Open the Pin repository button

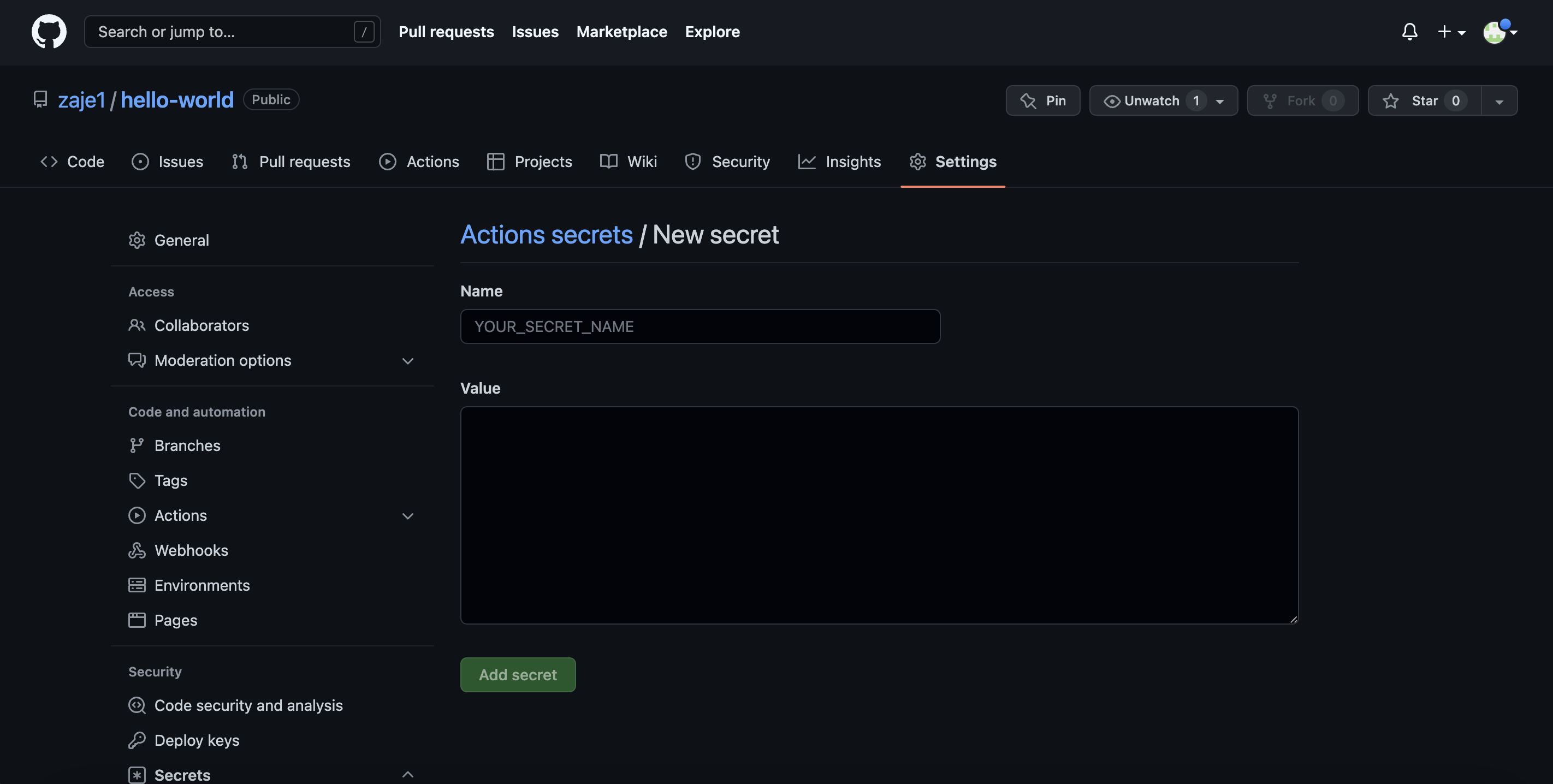(x=1043, y=100)
